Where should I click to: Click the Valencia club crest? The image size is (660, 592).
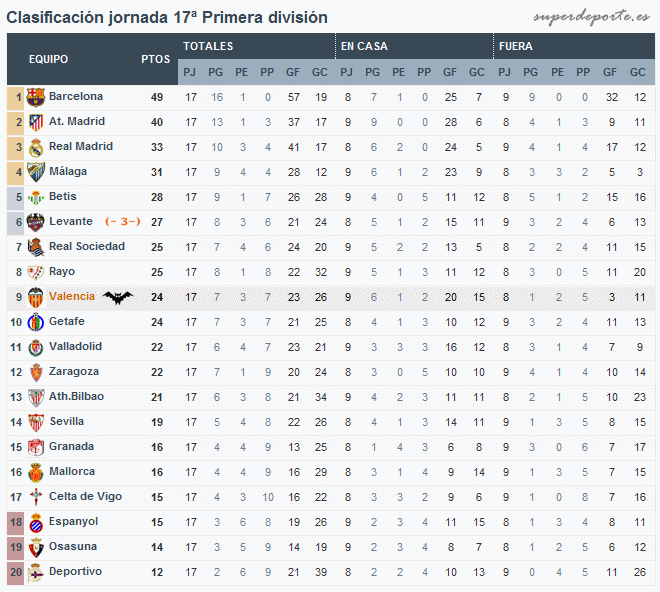coord(36,298)
